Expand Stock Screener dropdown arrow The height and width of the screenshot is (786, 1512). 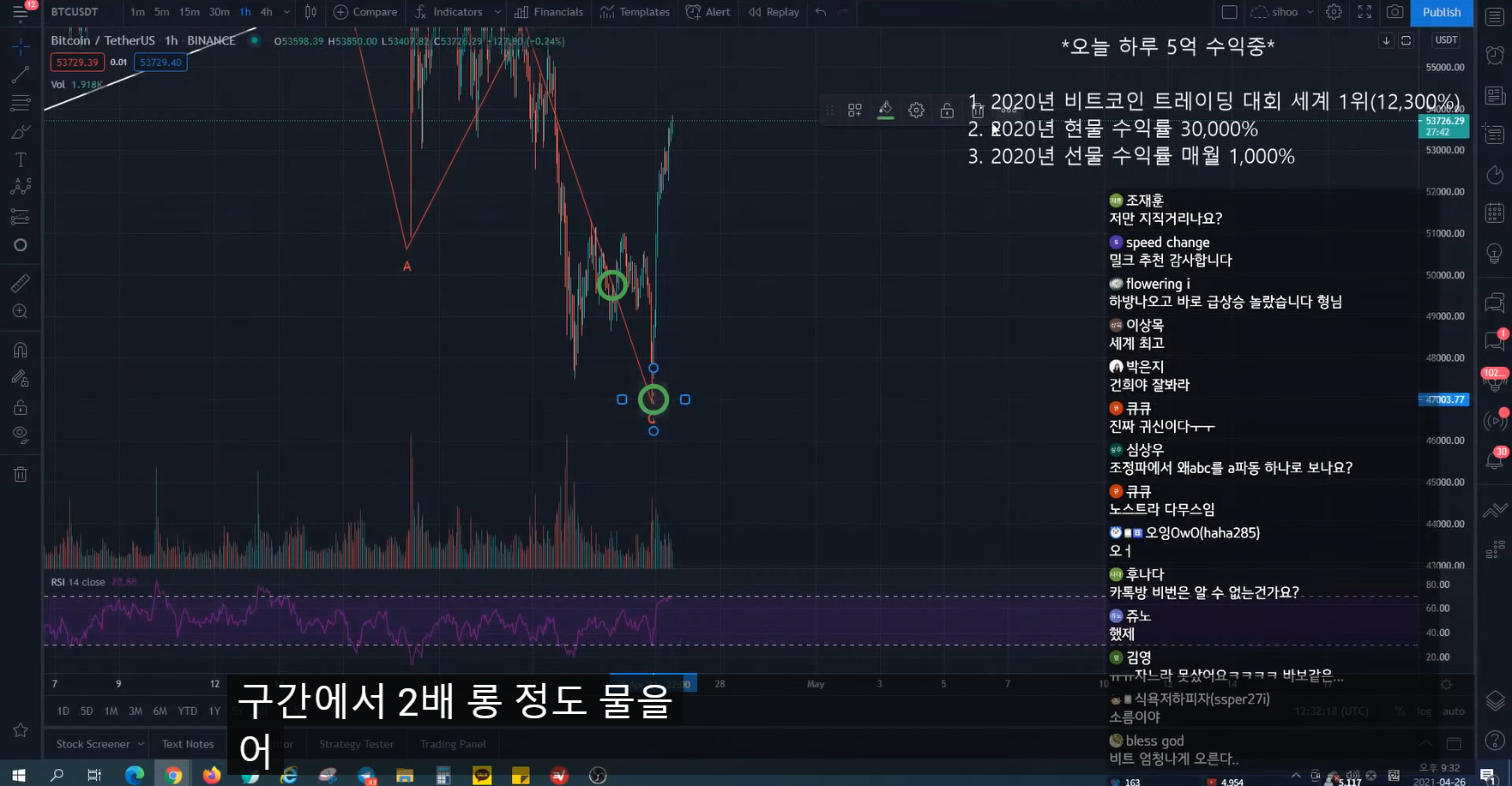pos(141,744)
